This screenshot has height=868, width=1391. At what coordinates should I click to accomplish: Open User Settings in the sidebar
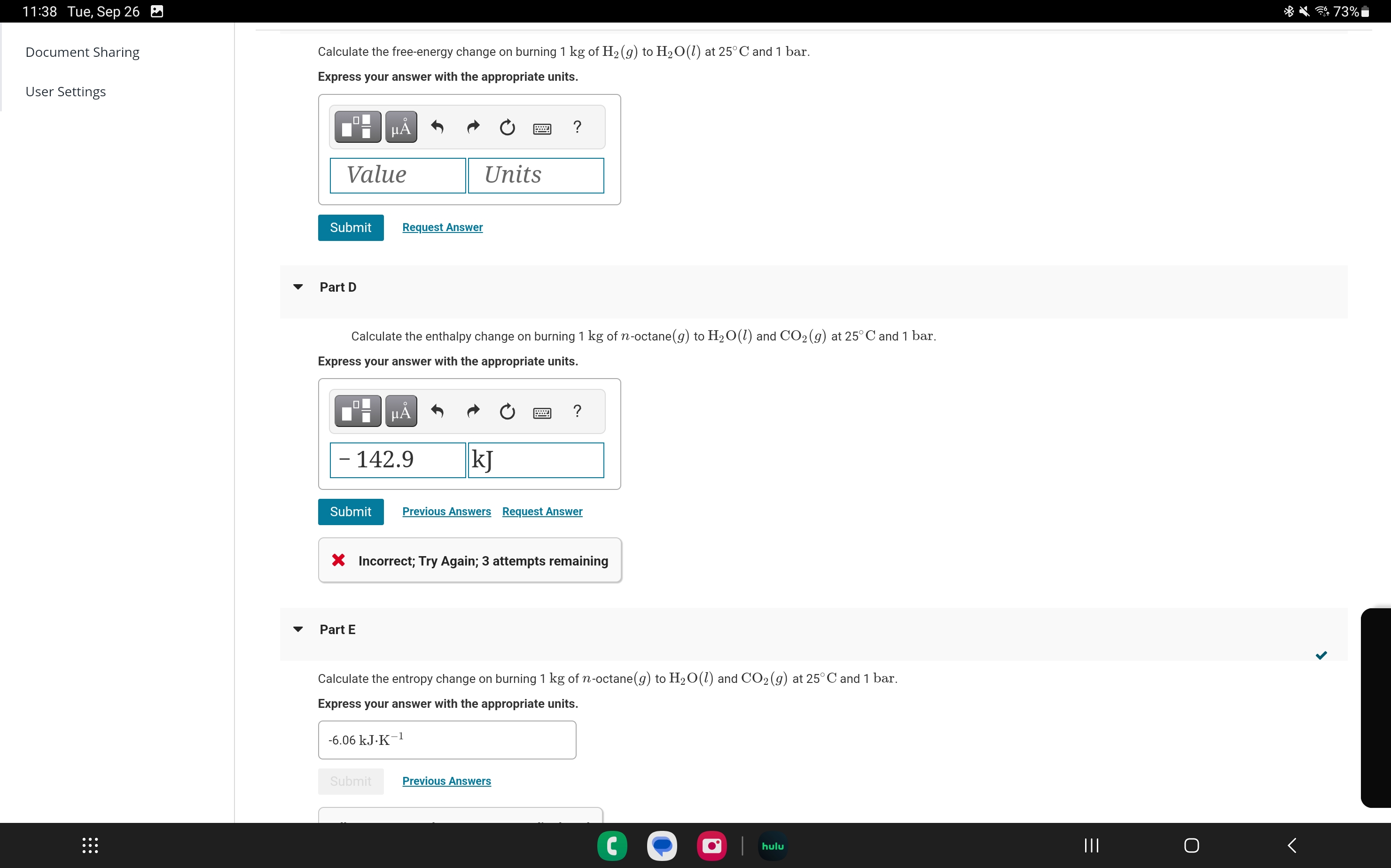click(65, 91)
